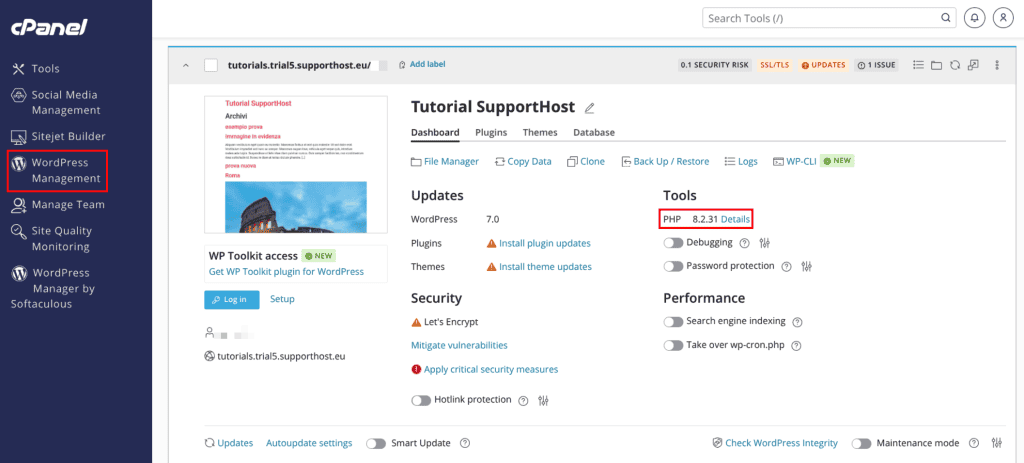
Task: Click the site preview thumbnail
Action: (296, 165)
